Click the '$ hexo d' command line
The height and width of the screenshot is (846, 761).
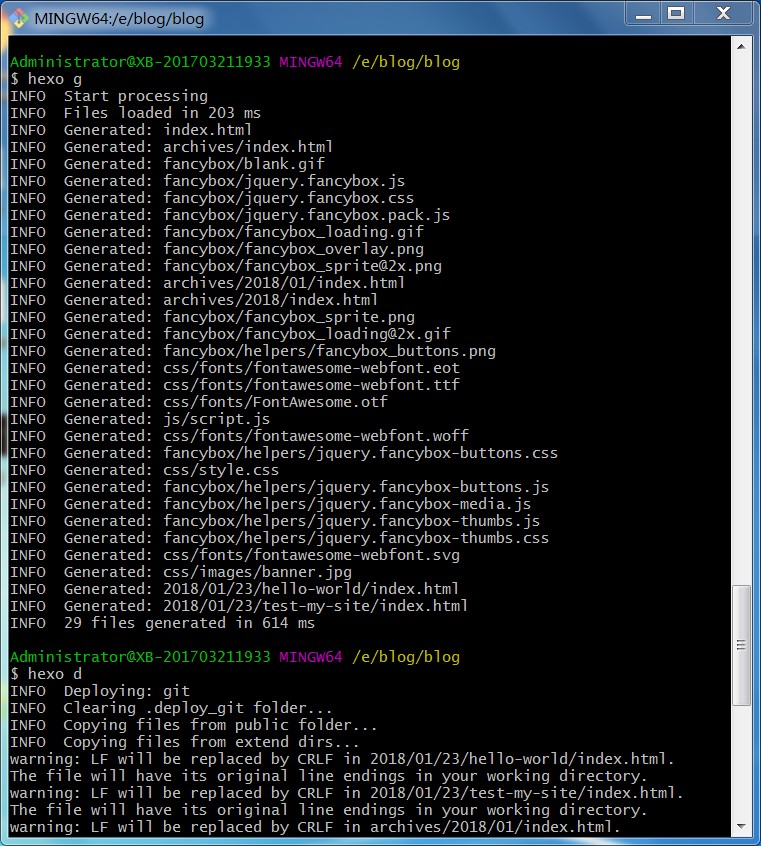(46, 674)
